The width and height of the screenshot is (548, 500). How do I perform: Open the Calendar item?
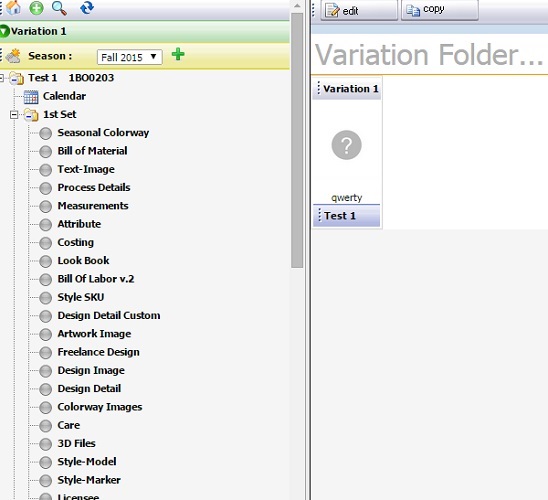point(64,96)
